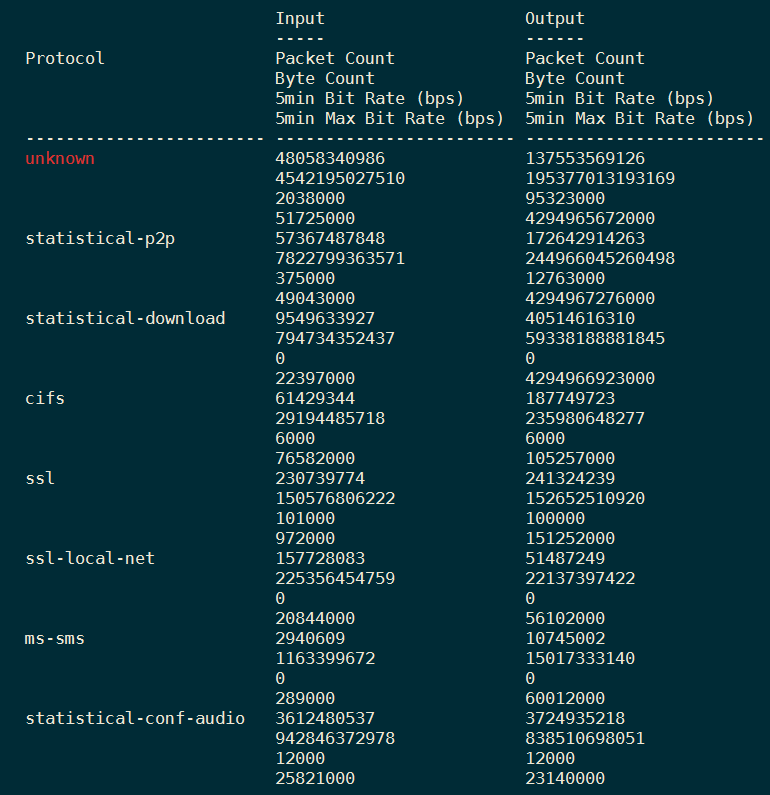Click the standalone "ssl" protocol label

(x=40, y=478)
